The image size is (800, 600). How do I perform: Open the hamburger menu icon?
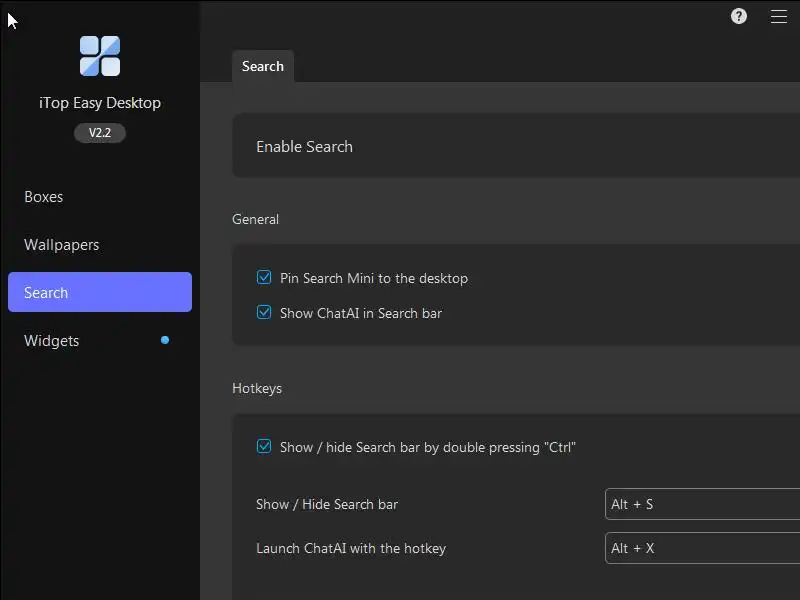pyautogui.click(x=779, y=16)
